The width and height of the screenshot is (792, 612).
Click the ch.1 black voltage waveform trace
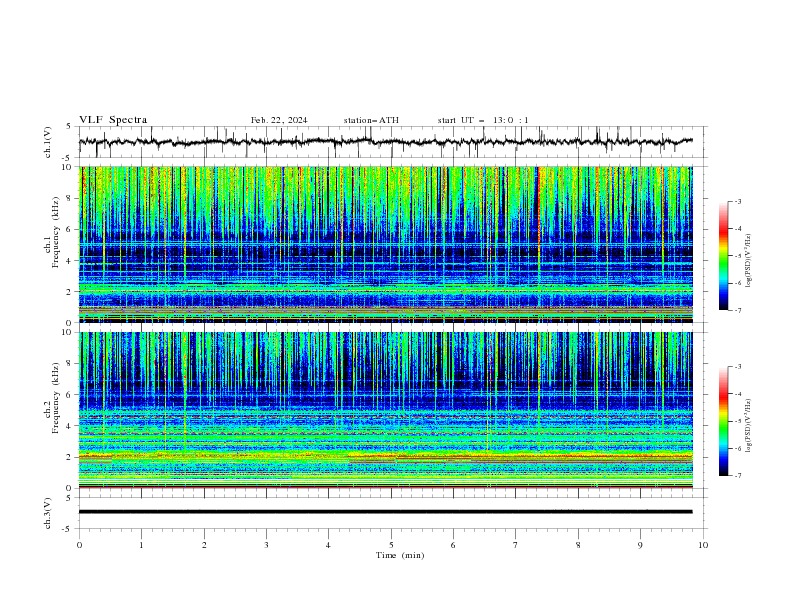(x=385, y=142)
